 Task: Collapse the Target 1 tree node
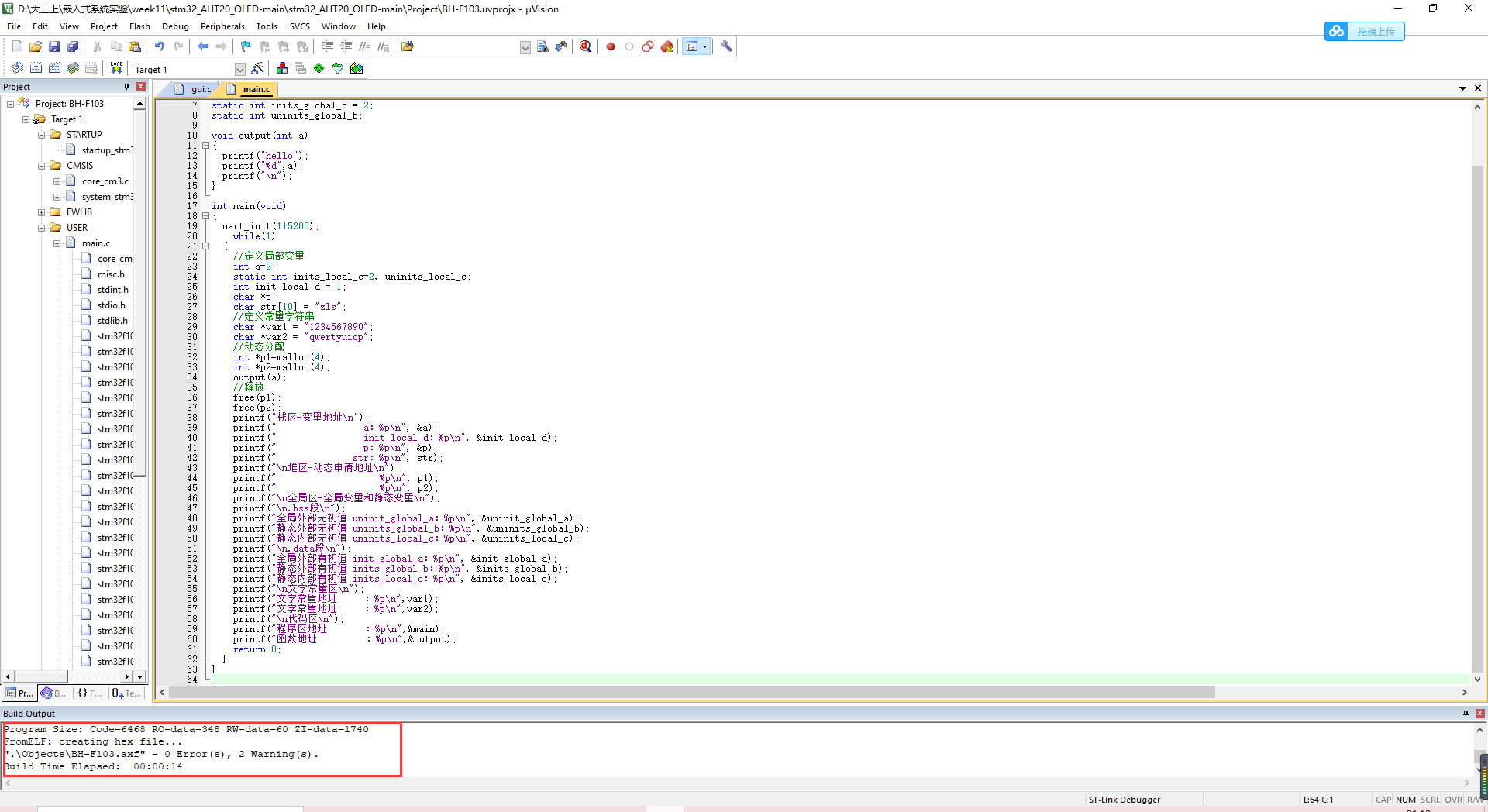click(x=26, y=119)
